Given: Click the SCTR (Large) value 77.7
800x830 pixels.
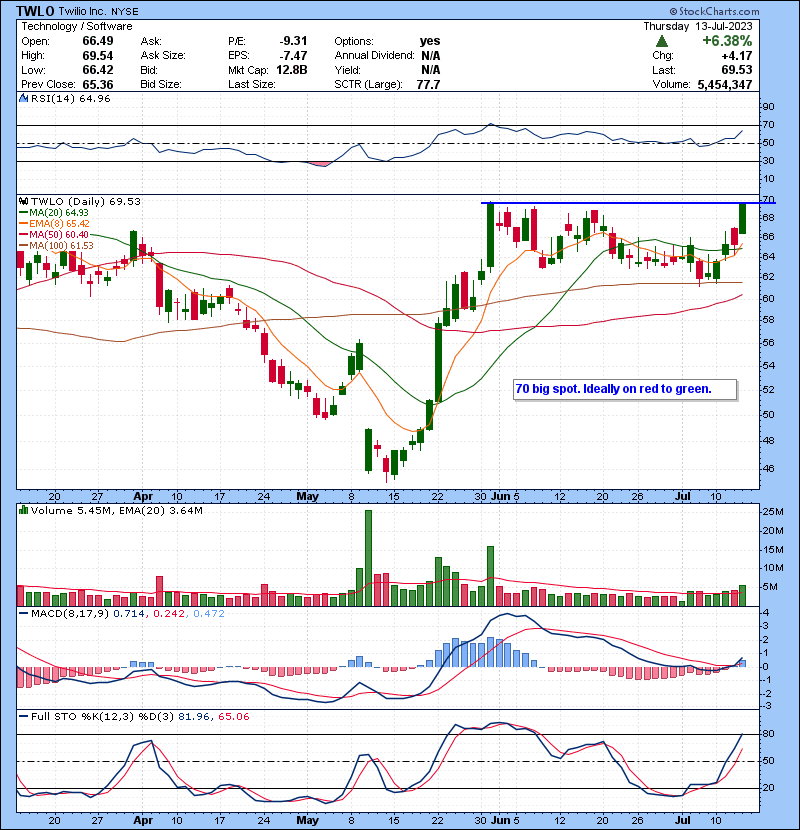Looking at the screenshot, I should [428, 84].
